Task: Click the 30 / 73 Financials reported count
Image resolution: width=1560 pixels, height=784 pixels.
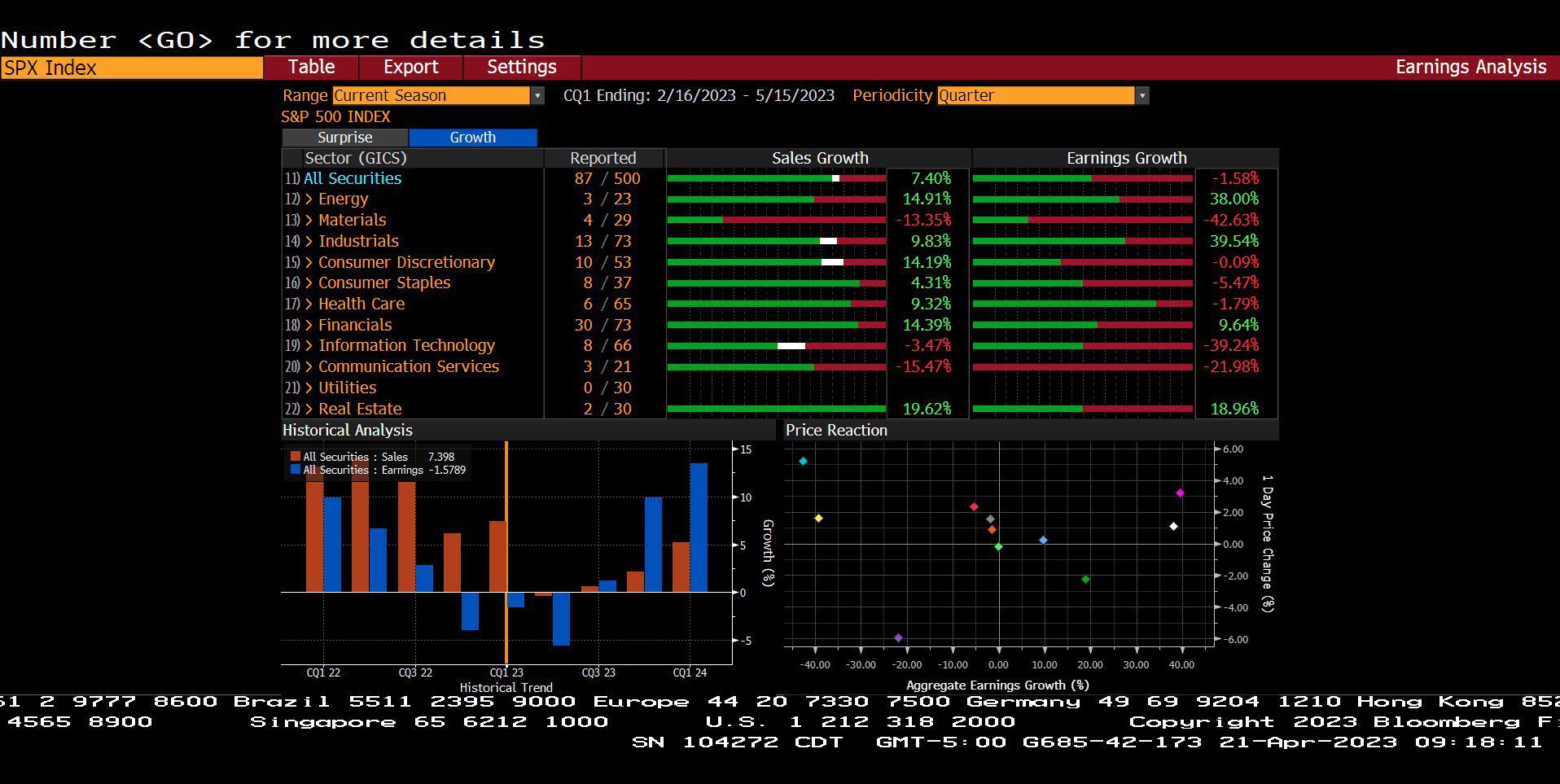Action: (603, 325)
